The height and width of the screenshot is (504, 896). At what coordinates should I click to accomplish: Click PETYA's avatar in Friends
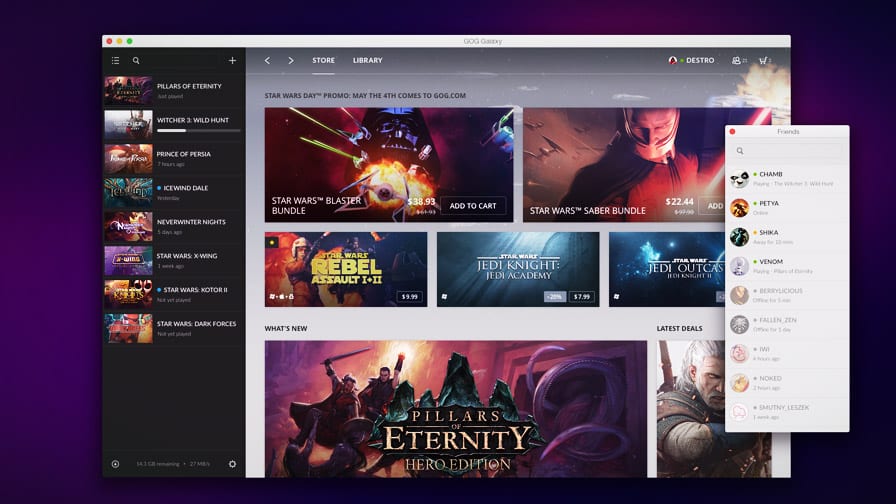[x=739, y=208]
